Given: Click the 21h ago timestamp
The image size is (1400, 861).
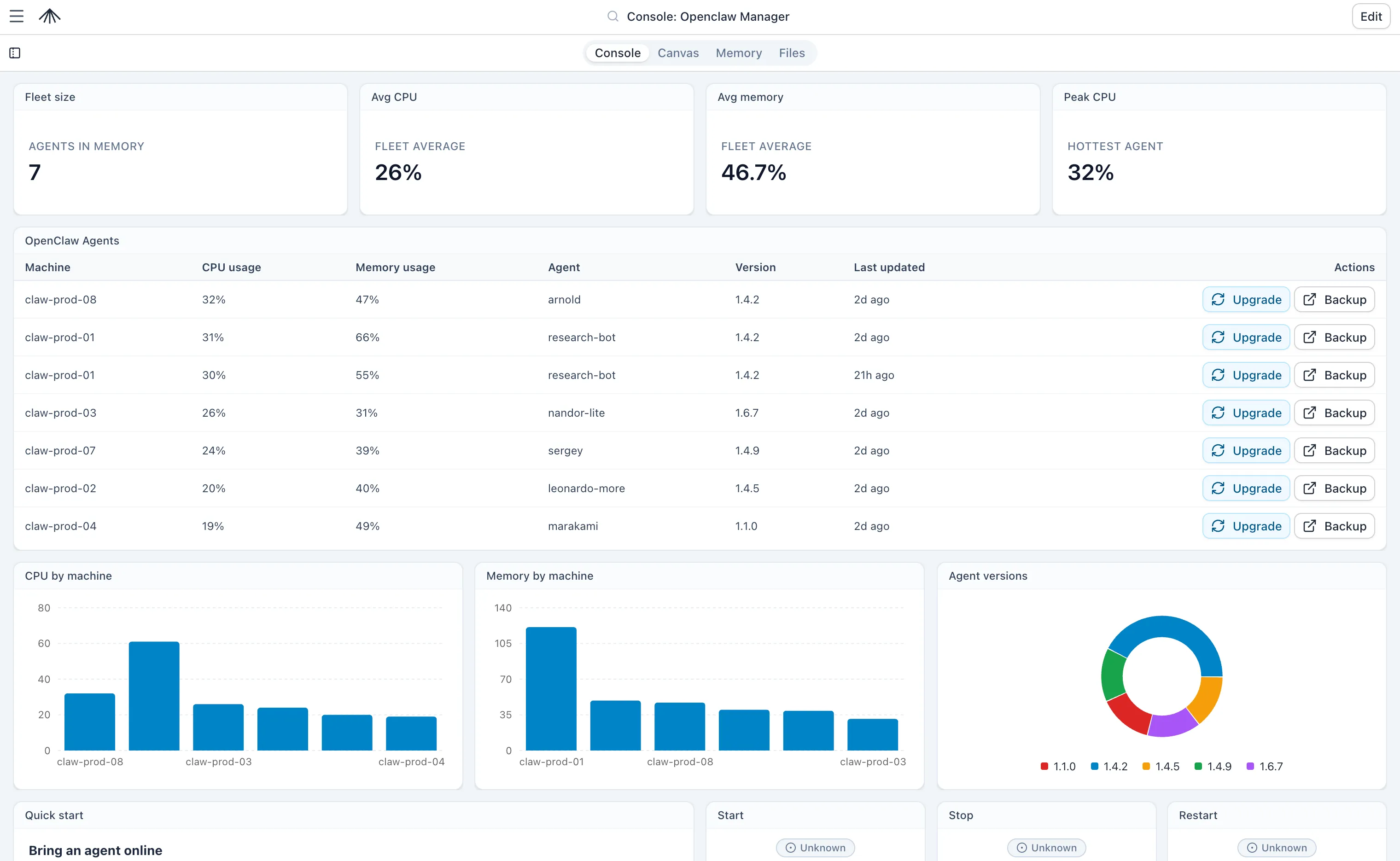Looking at the screenshot, I should [874, 375].
